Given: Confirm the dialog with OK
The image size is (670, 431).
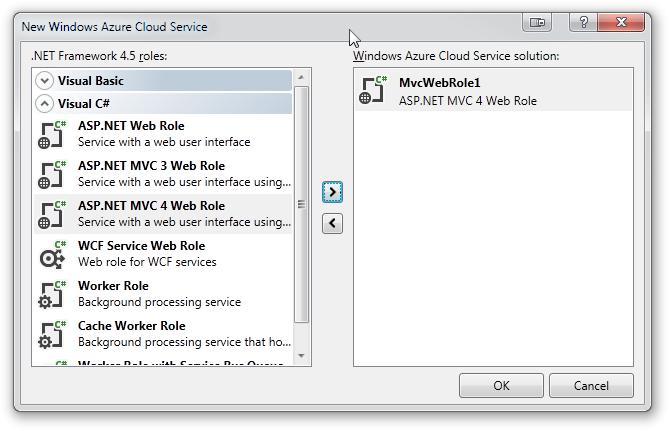Looking at the screenshot, I should (501, 385).
